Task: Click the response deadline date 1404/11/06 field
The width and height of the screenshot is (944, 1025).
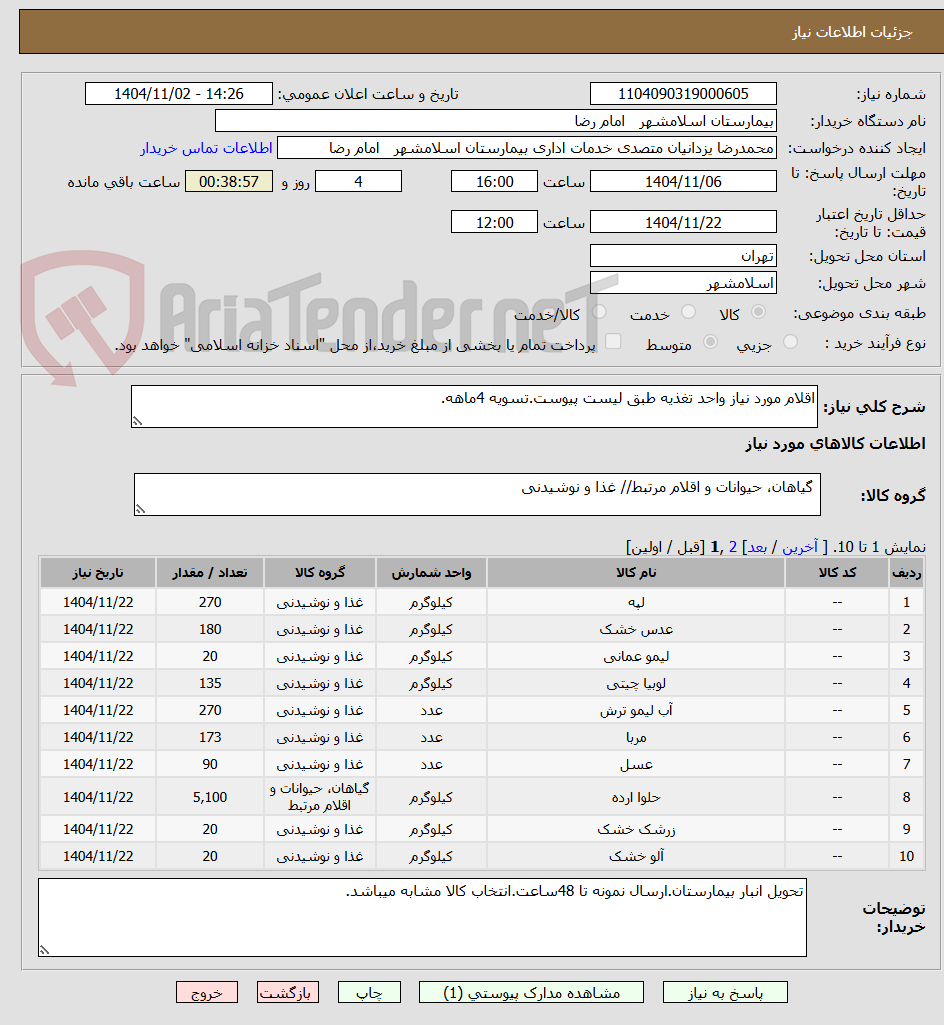Action: point(683,182)
